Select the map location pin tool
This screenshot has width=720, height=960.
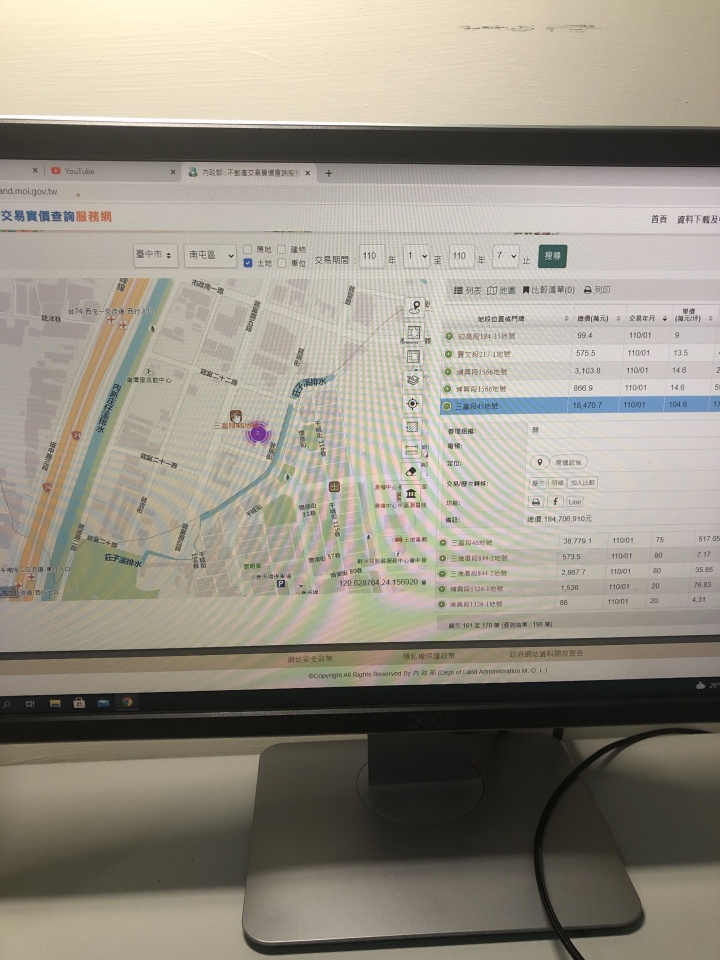(416, 307)
